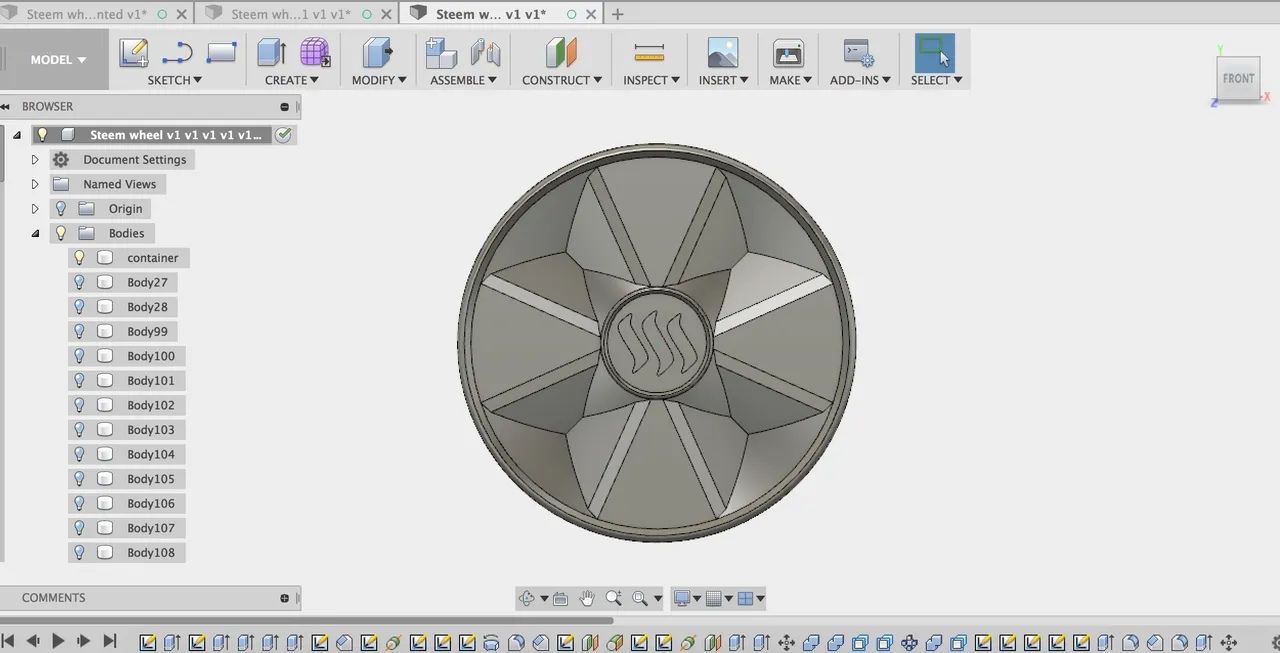Jump to the timeline beginning

pyautogui.click(x=9, y=641)
